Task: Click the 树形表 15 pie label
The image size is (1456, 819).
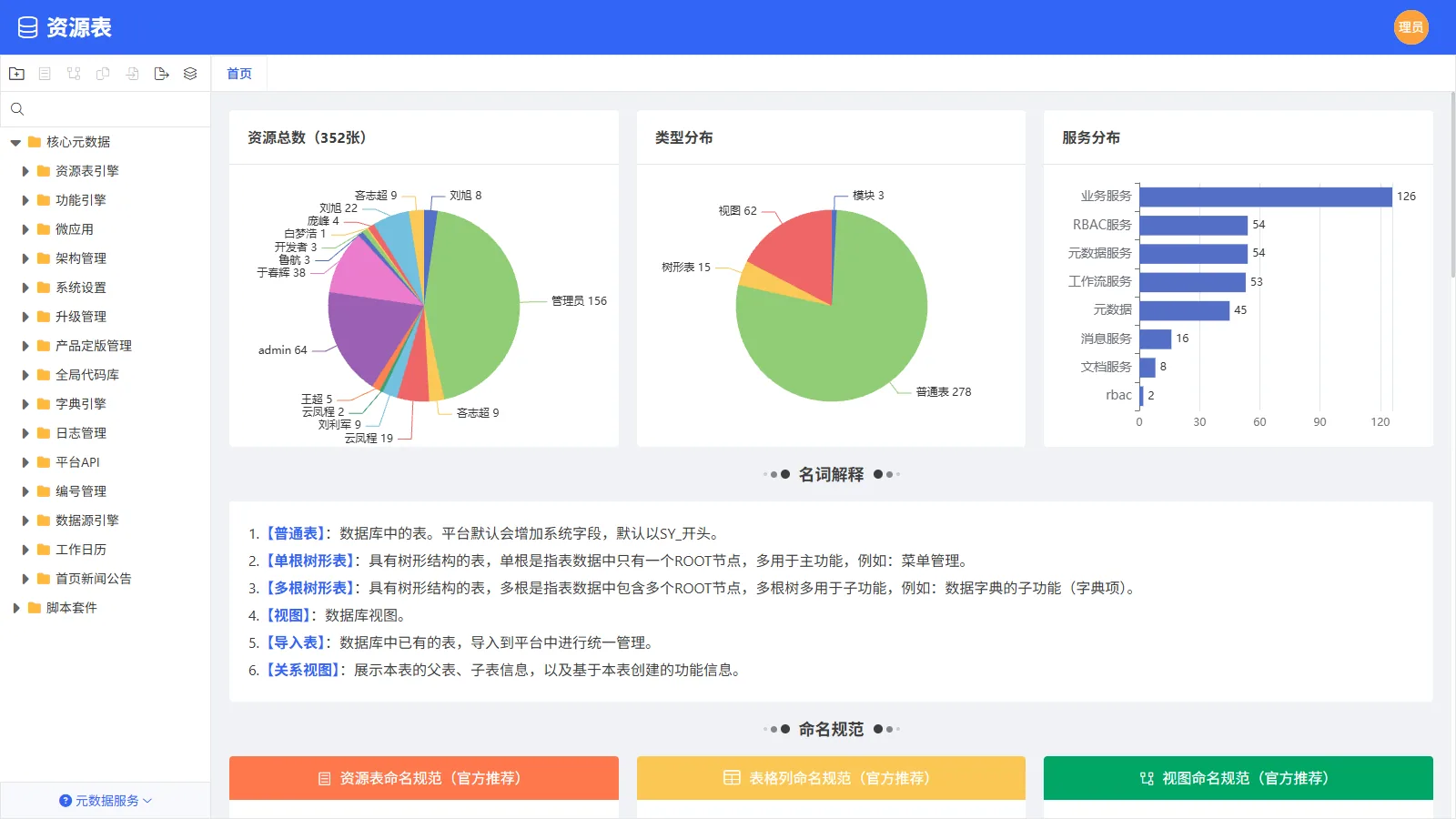Action: [686, 268]
